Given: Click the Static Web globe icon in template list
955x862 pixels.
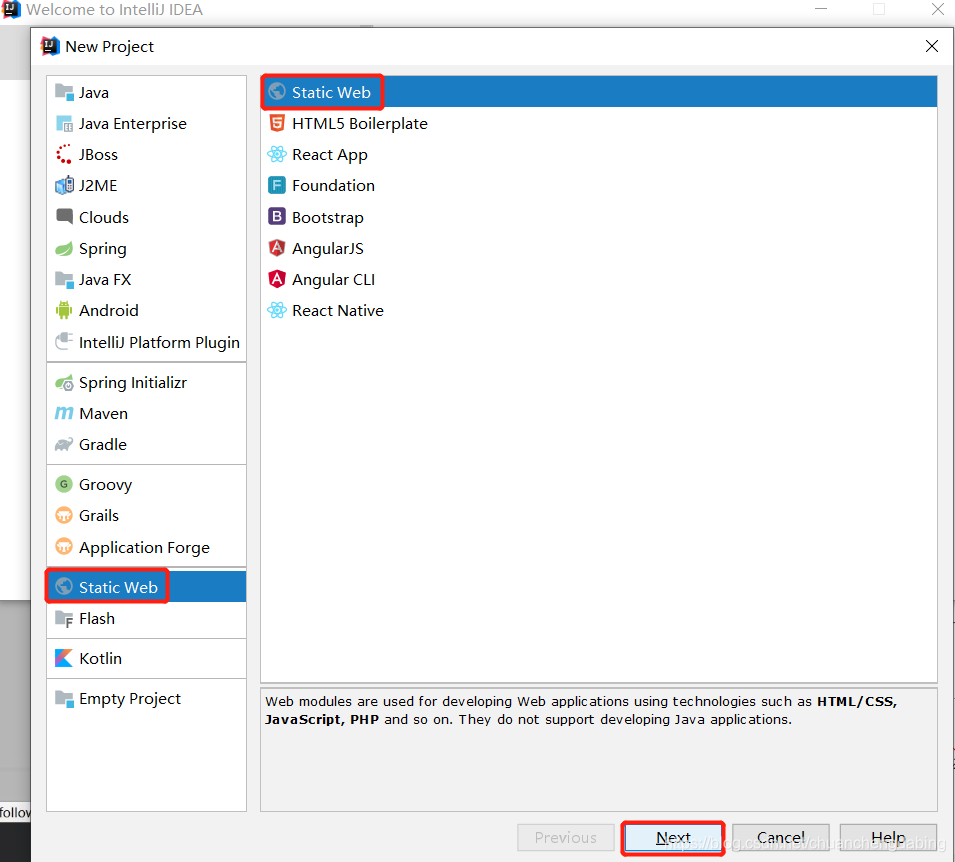Looking at the screenshot, I should [277, 91].
